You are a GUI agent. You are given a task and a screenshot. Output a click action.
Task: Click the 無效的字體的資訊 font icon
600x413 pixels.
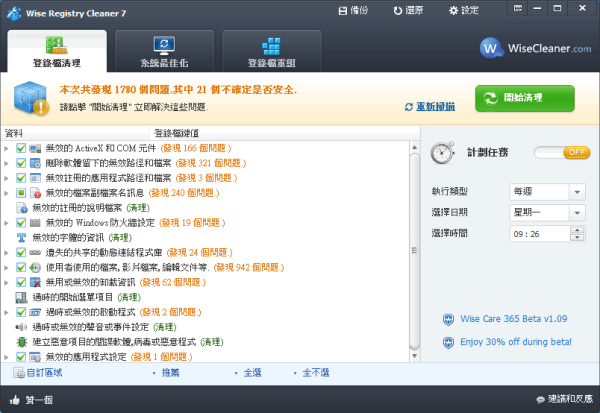coord(22,238)
